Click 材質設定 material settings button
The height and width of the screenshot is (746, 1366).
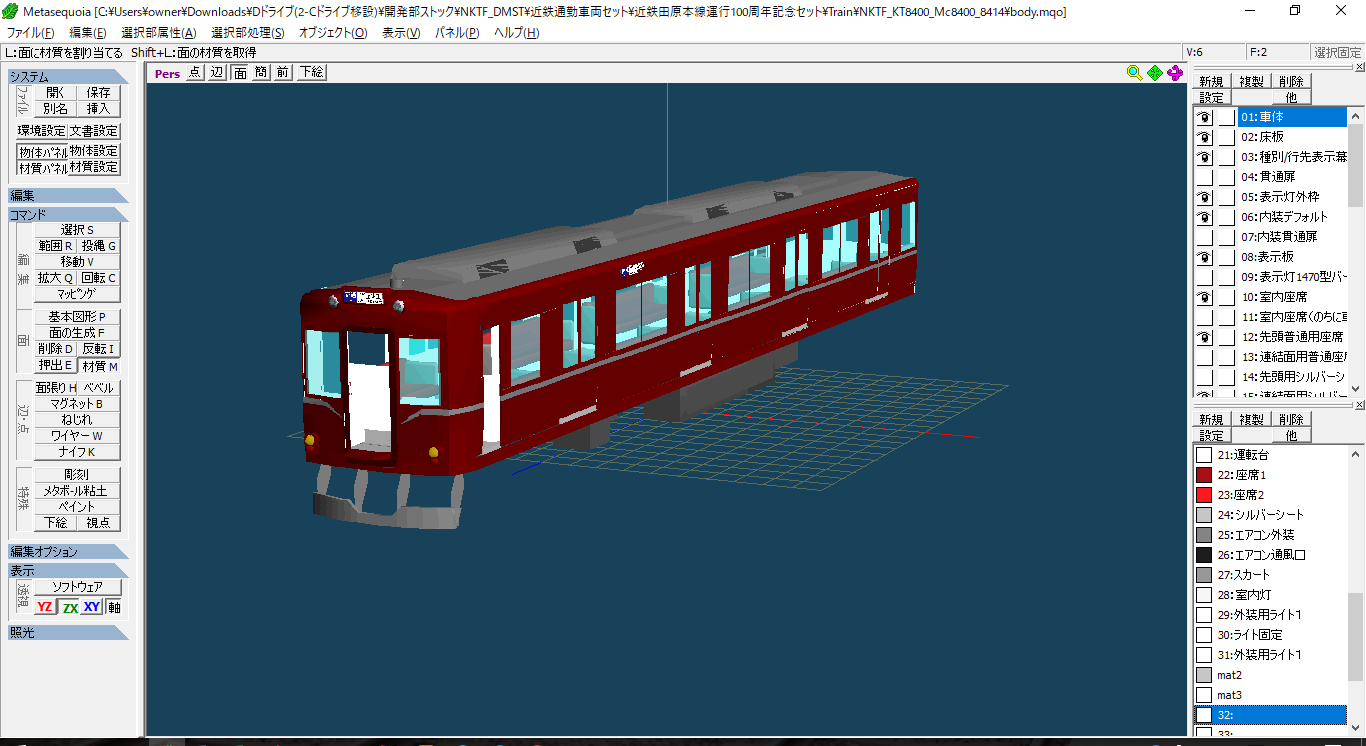pos(94,168)
